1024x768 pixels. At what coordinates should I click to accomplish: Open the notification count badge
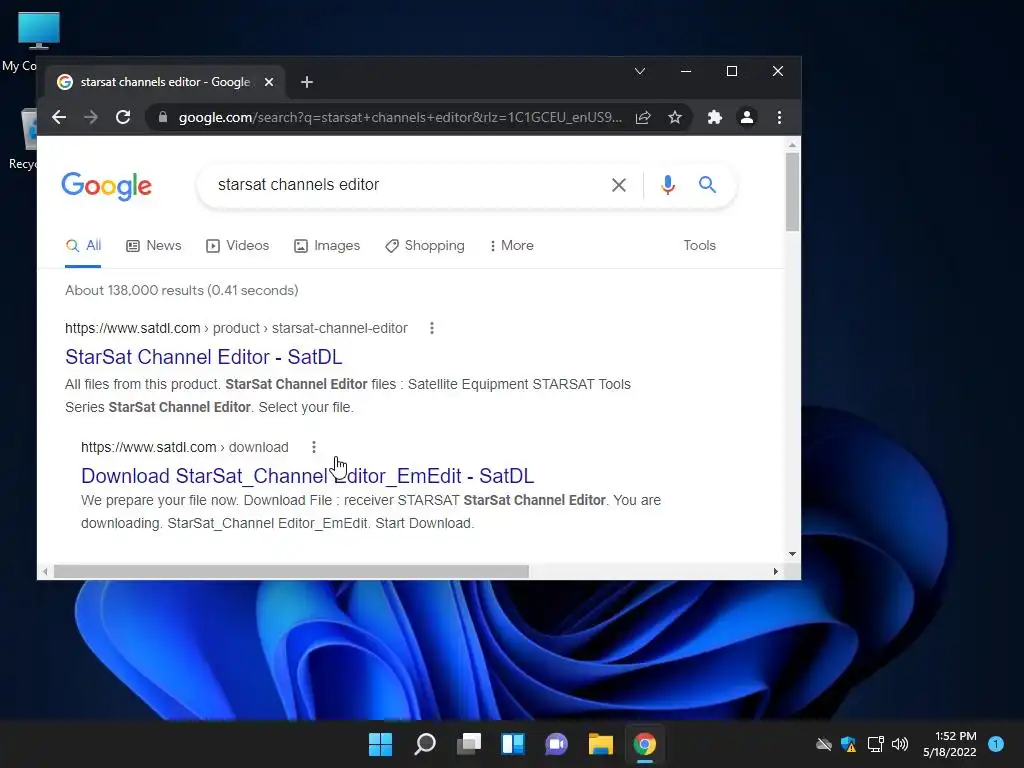tap(996, 744)
